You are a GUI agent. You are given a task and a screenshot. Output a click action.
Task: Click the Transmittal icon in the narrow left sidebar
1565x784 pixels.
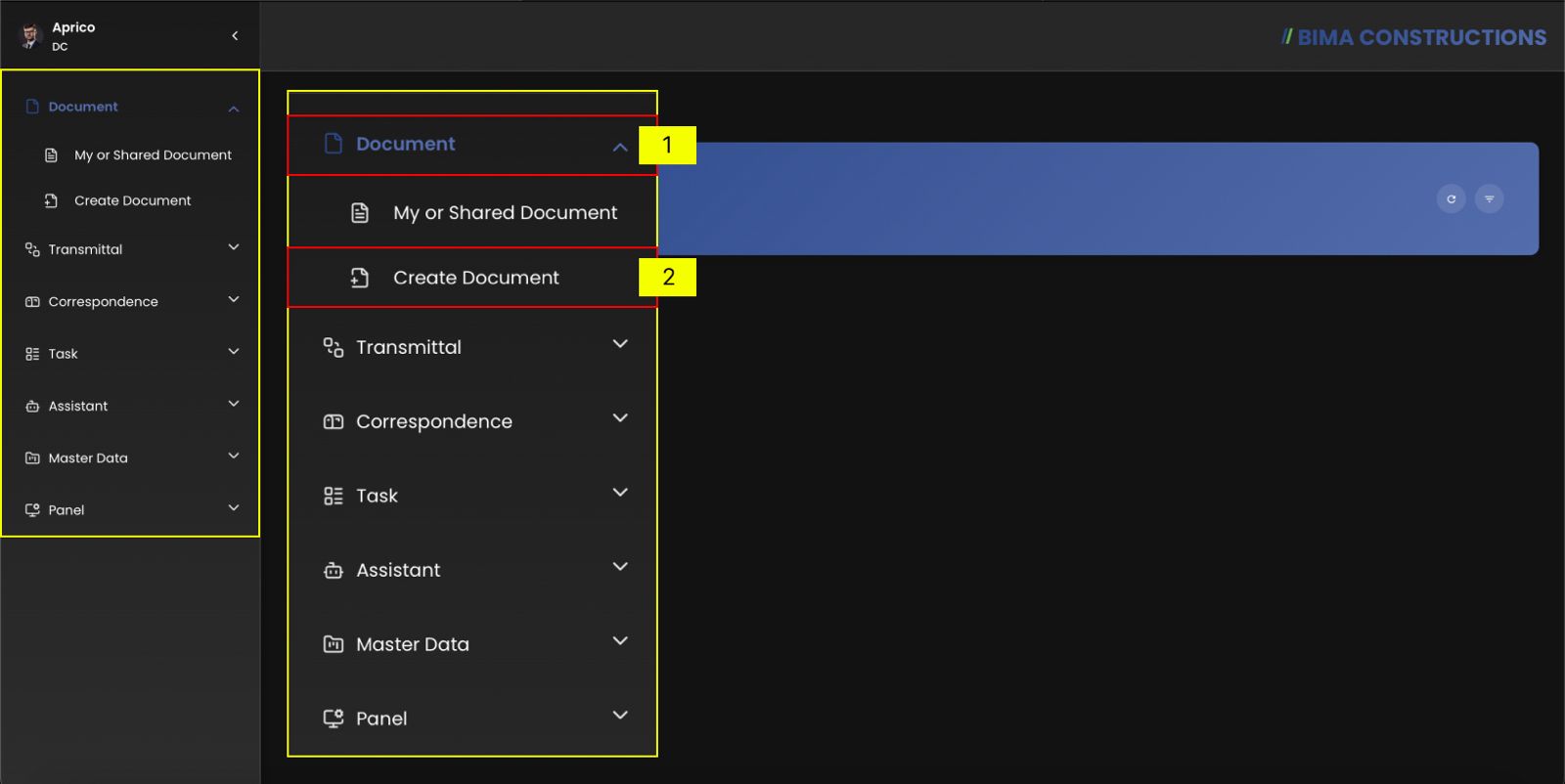pos(32,249)
